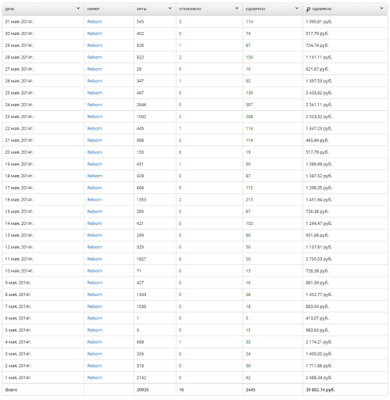Open the Reborn link for 24 мая 2014
Viewport: 390px width, 400px height.
point(95,105)
